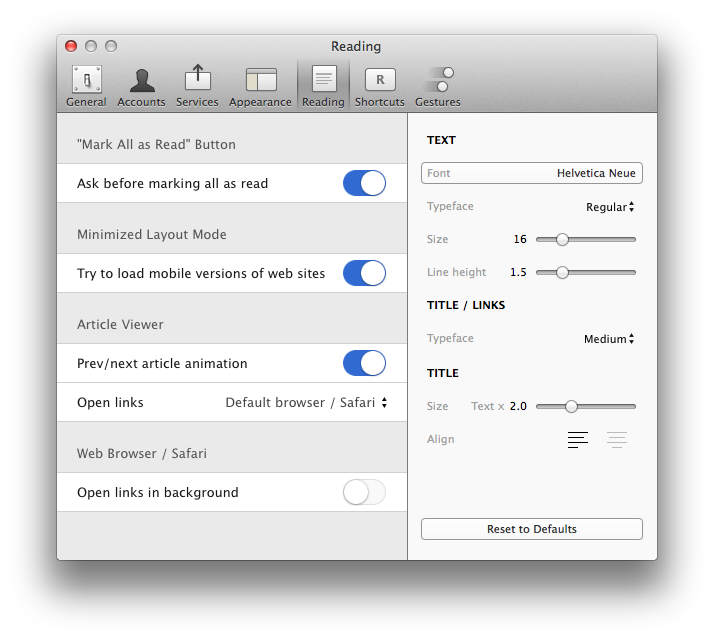
Task: Toggle Ask before marking all as read
Action: [364, 183]
